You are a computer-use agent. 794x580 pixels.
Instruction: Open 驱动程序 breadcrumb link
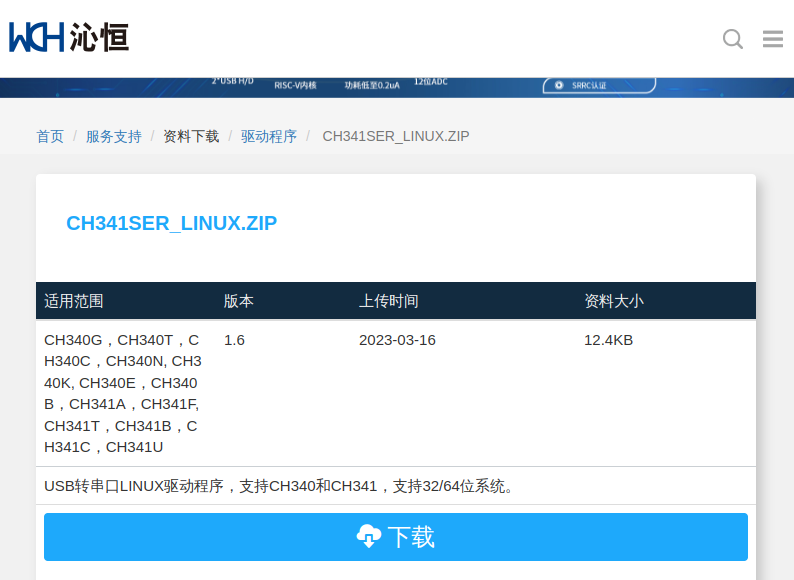(268, 136)
